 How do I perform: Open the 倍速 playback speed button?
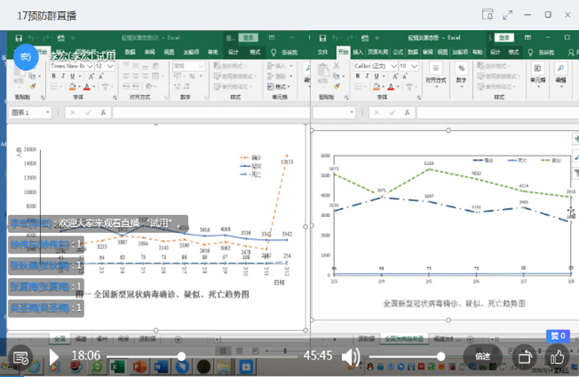click(483, 357)
